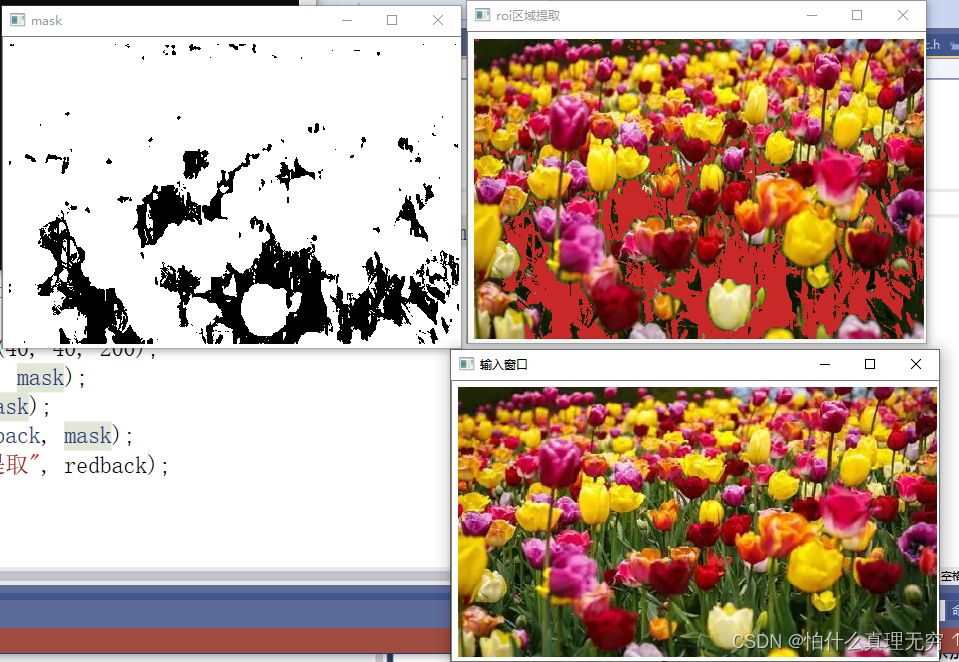Click the red-background tulip image in roi window
Viewport: 959px width, 662px height.
[699, 189]
